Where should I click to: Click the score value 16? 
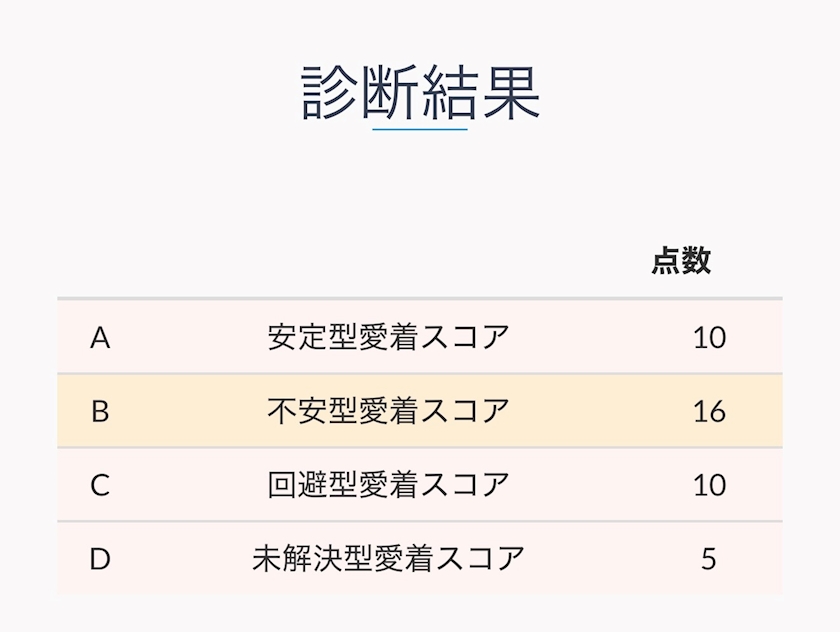tap(708, 411)
